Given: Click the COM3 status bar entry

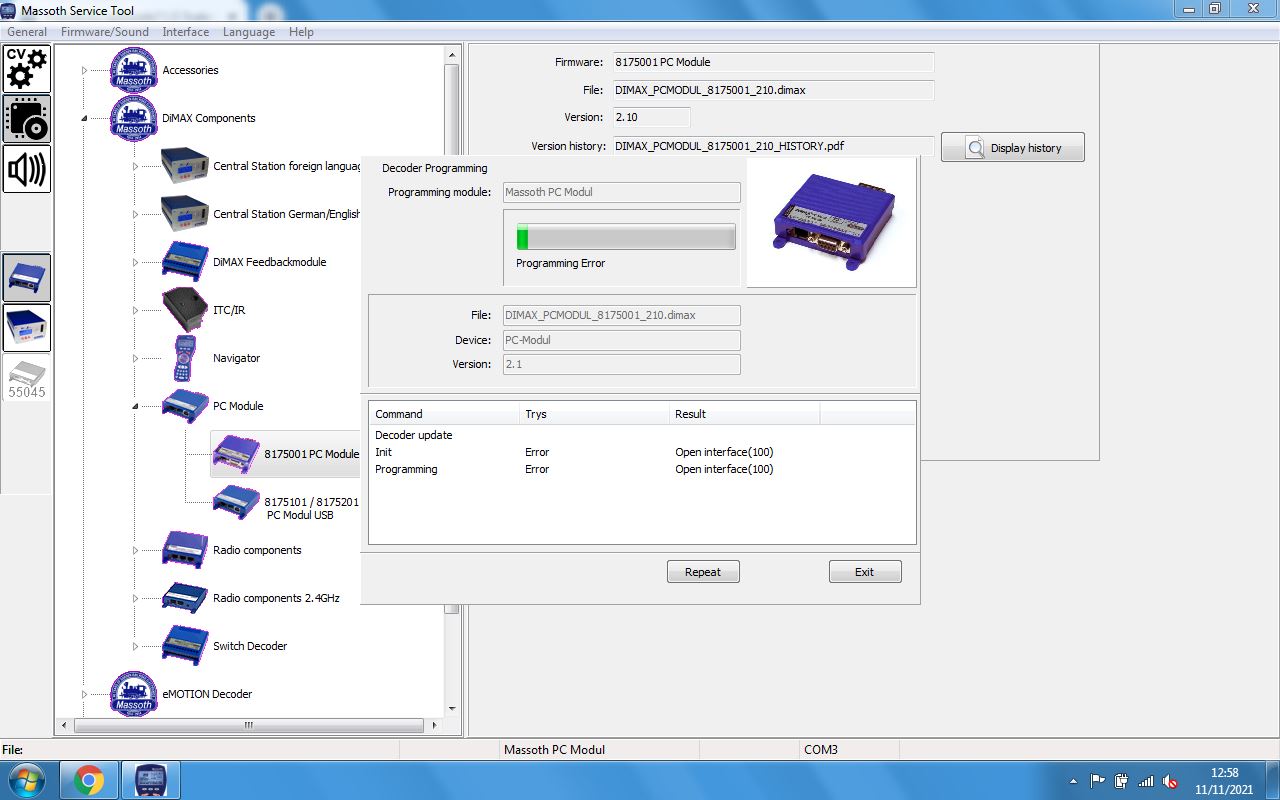Looking at the screenshot, I should (x=821, y=749).
